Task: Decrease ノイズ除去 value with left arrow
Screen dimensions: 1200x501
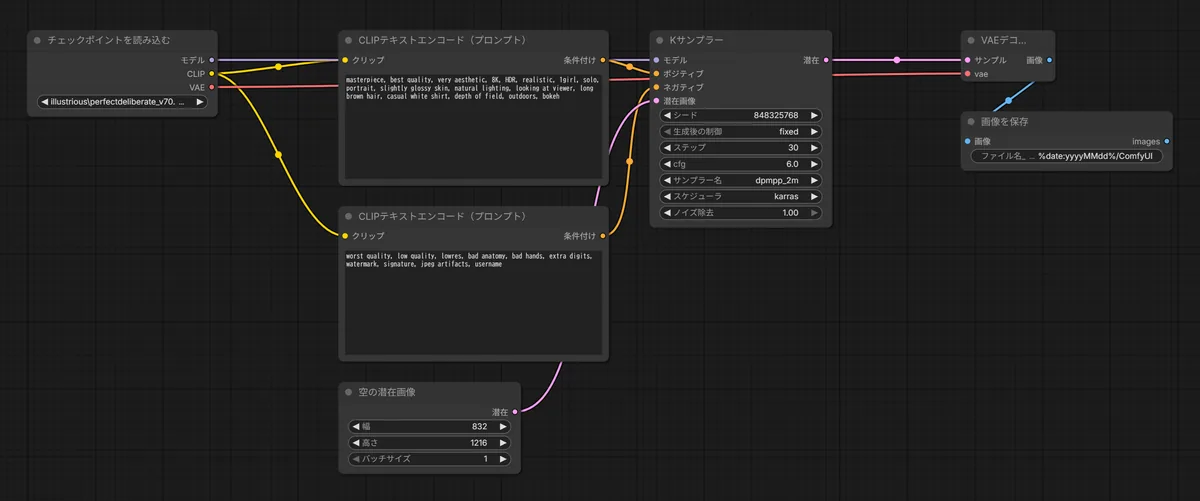Action: (668, 213)
